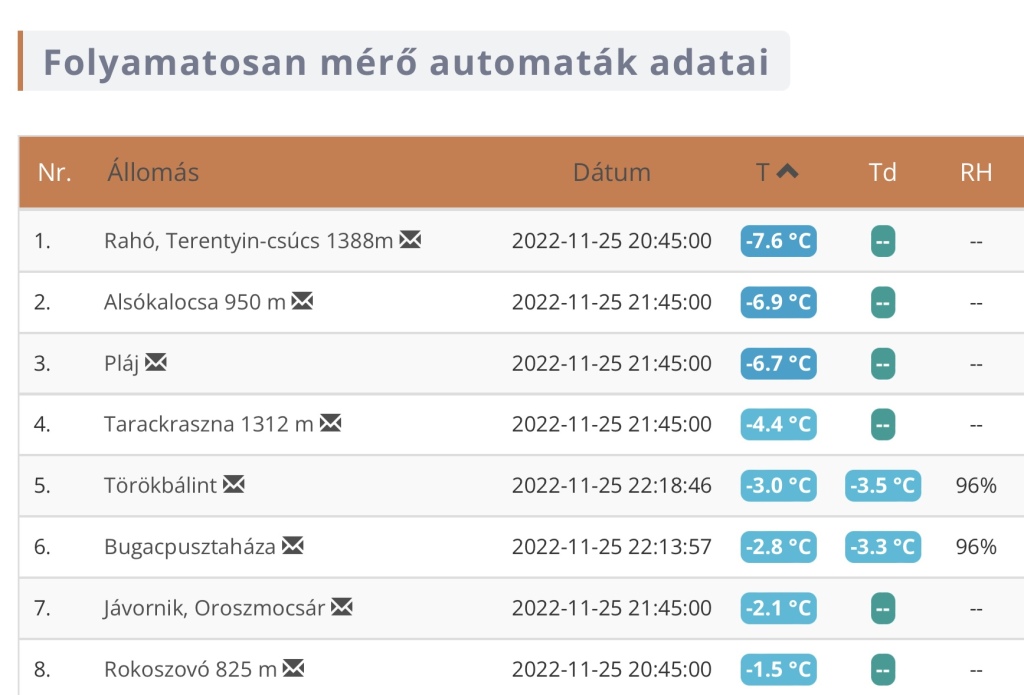Open the Bugacpusztaháza station name
Image resolution: width=1024 pixels, height=695 pixels.
[189, 547]
